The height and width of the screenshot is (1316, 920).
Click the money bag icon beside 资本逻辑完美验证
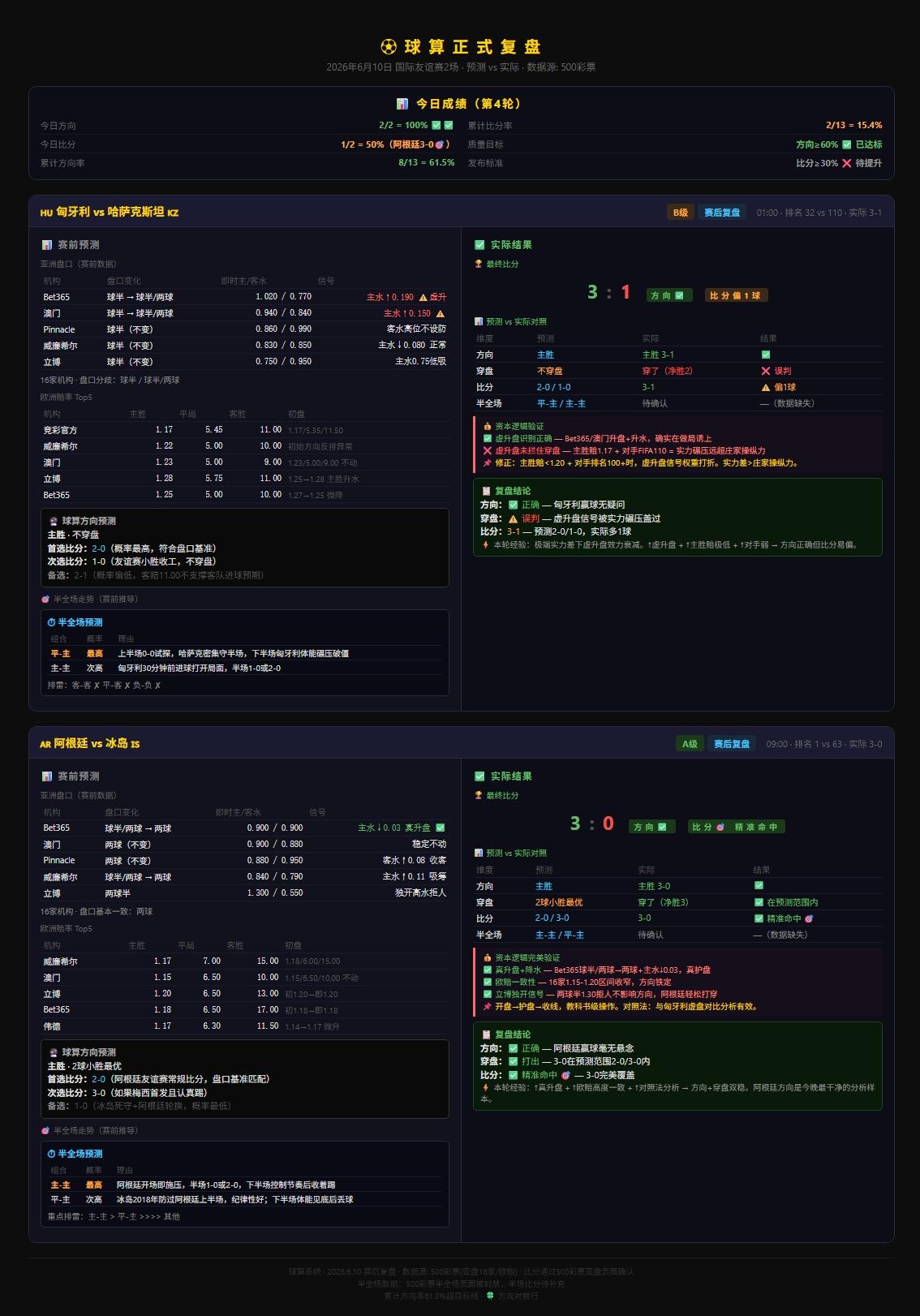pos(488,957)
